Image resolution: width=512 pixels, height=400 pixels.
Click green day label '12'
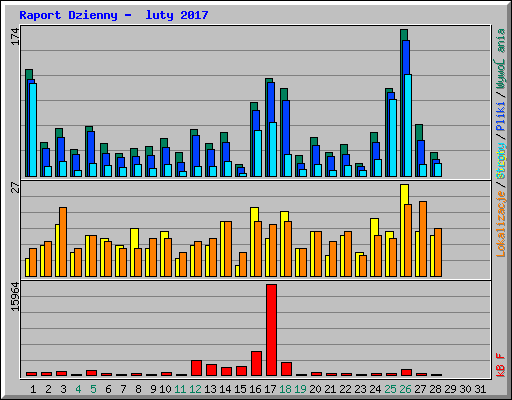(195, 389)
